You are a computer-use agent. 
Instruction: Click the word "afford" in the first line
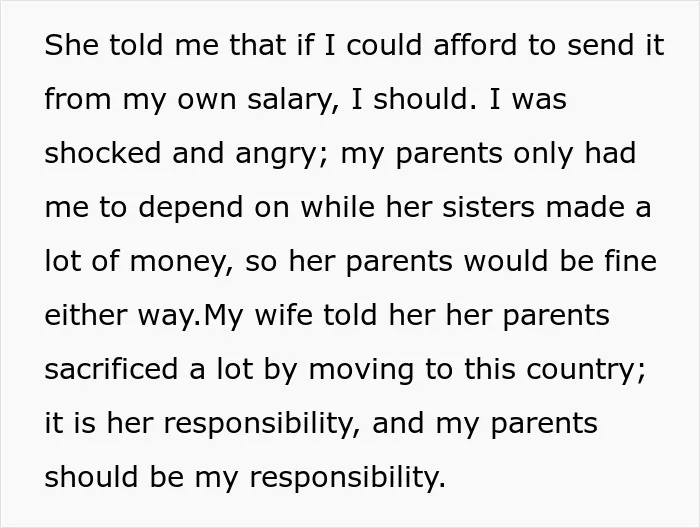coord(475,45)
